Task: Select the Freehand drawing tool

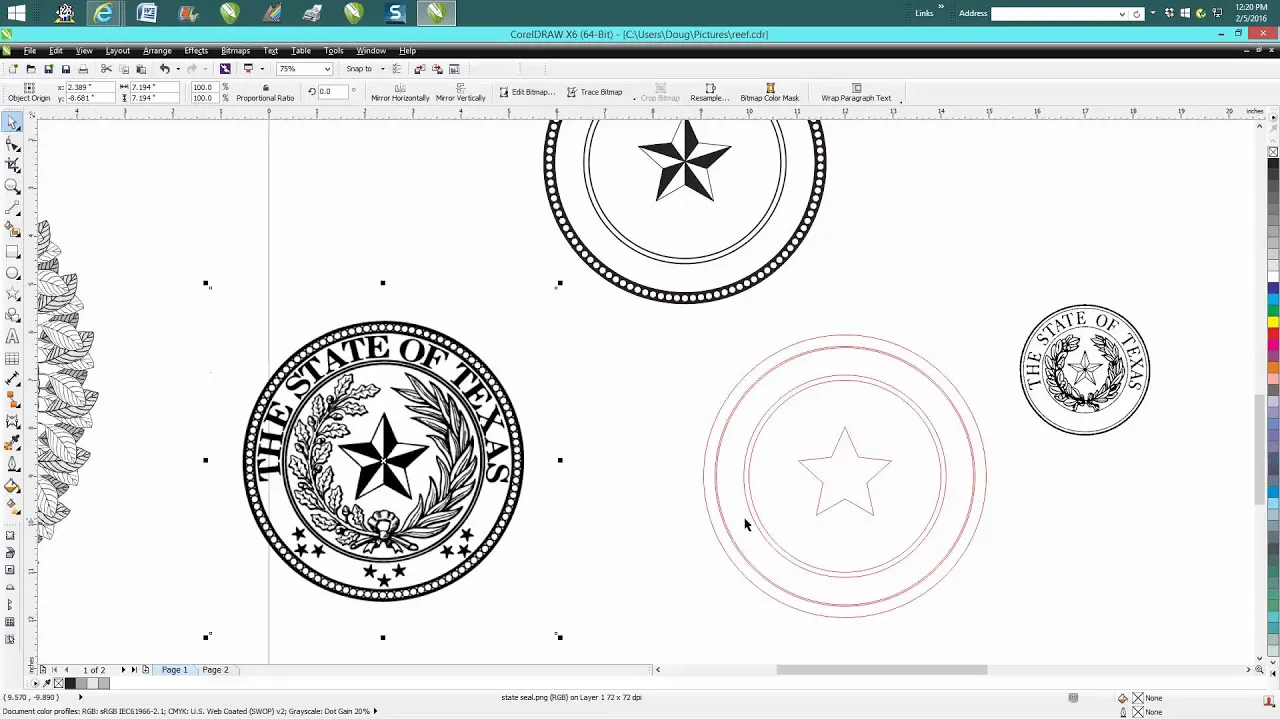Action: (12, 209)
